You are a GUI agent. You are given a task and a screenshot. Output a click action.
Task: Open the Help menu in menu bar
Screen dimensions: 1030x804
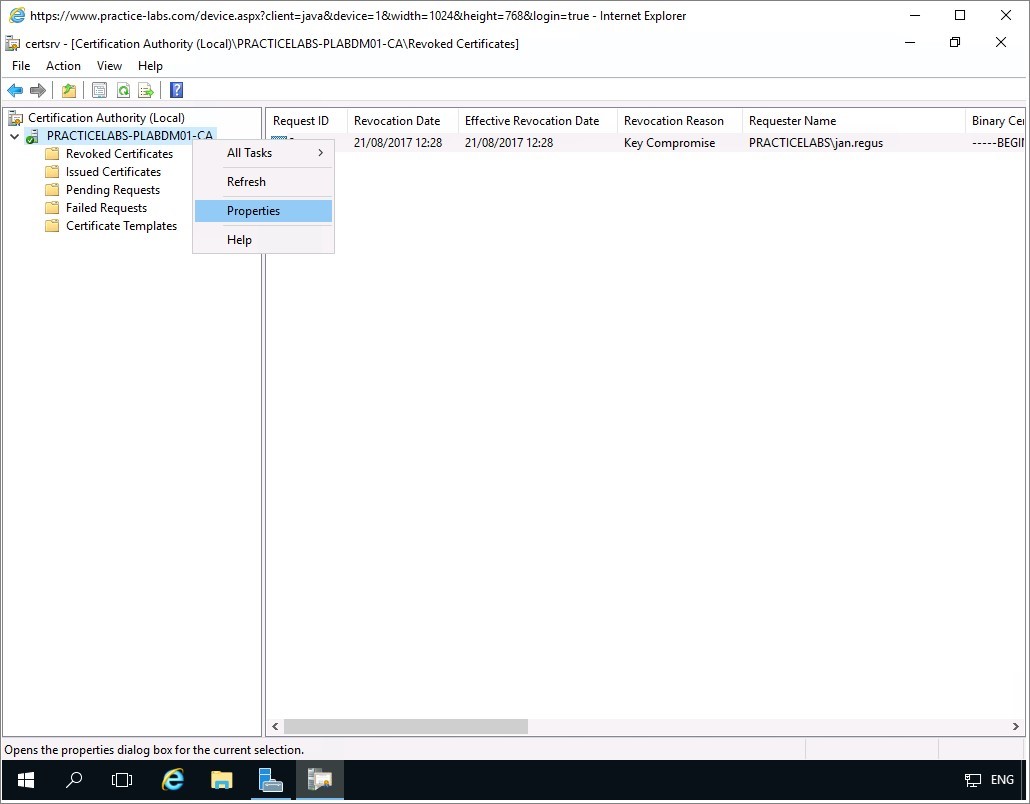(150, 66)
